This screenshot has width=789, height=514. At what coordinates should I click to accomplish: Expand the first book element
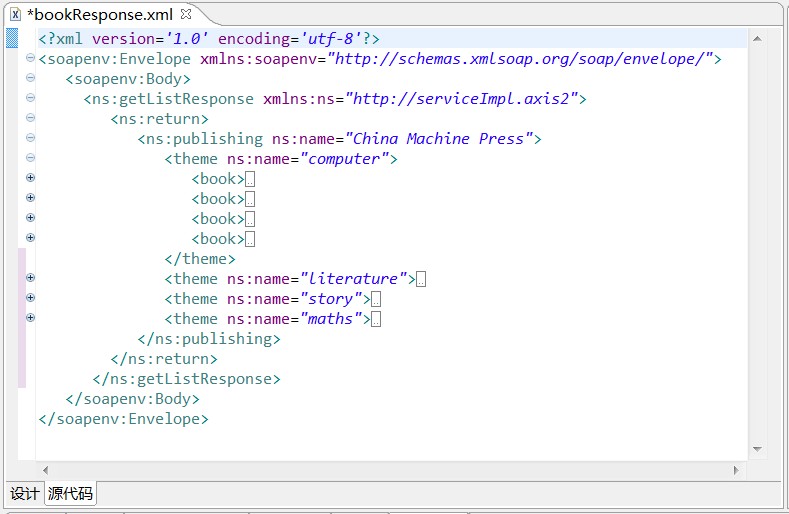click(30, 178)
